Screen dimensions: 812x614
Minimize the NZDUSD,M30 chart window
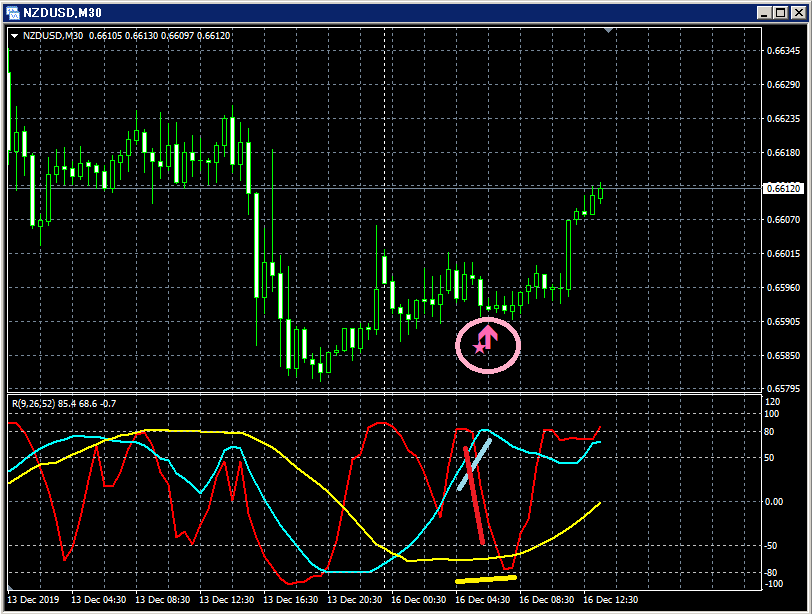pos(764,13)
